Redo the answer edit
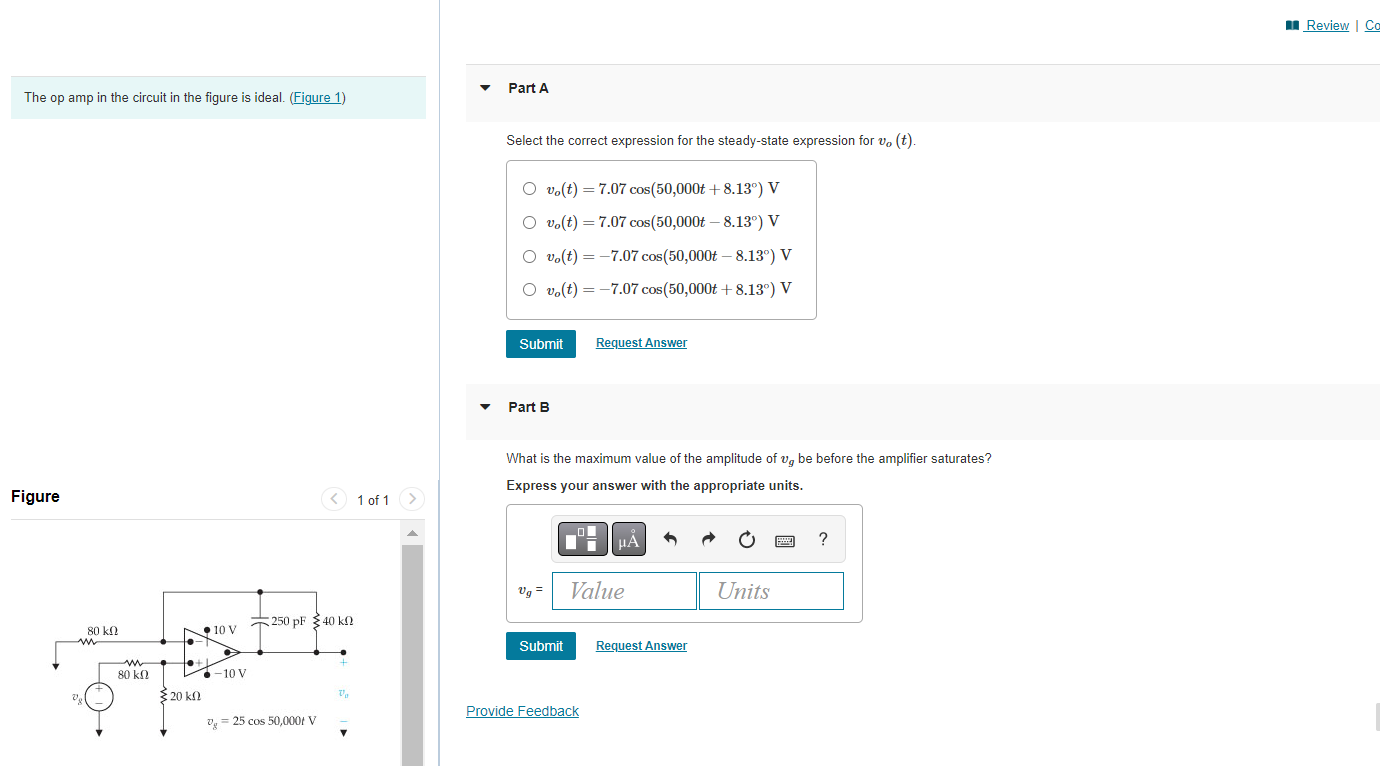 pyautogui.click(x=708, y=540)
